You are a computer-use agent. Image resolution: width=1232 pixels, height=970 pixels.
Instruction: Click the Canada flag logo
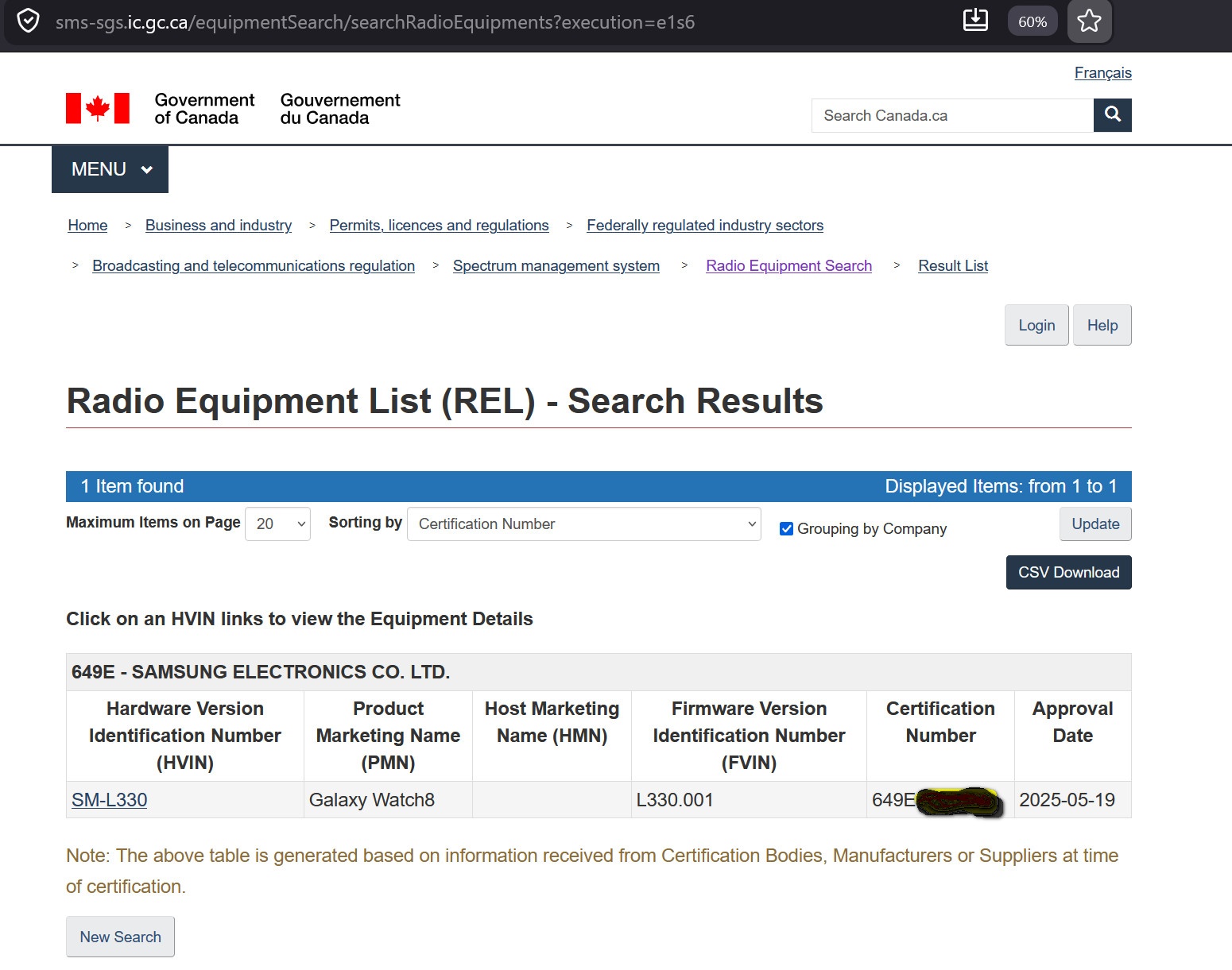tap(98, 108)
